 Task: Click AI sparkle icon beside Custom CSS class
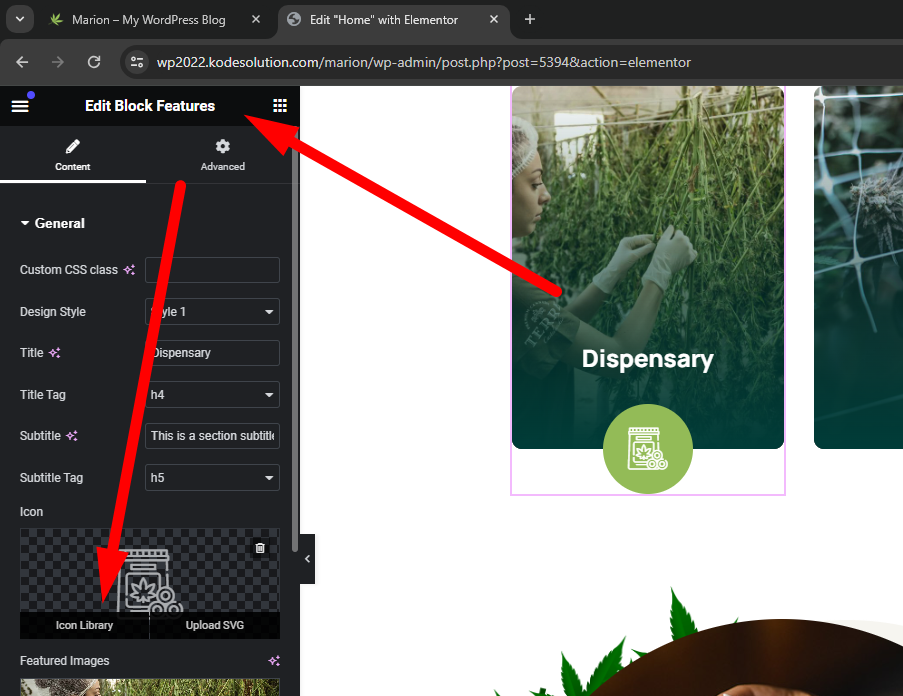pyautogui.click(x=130, y=270)
